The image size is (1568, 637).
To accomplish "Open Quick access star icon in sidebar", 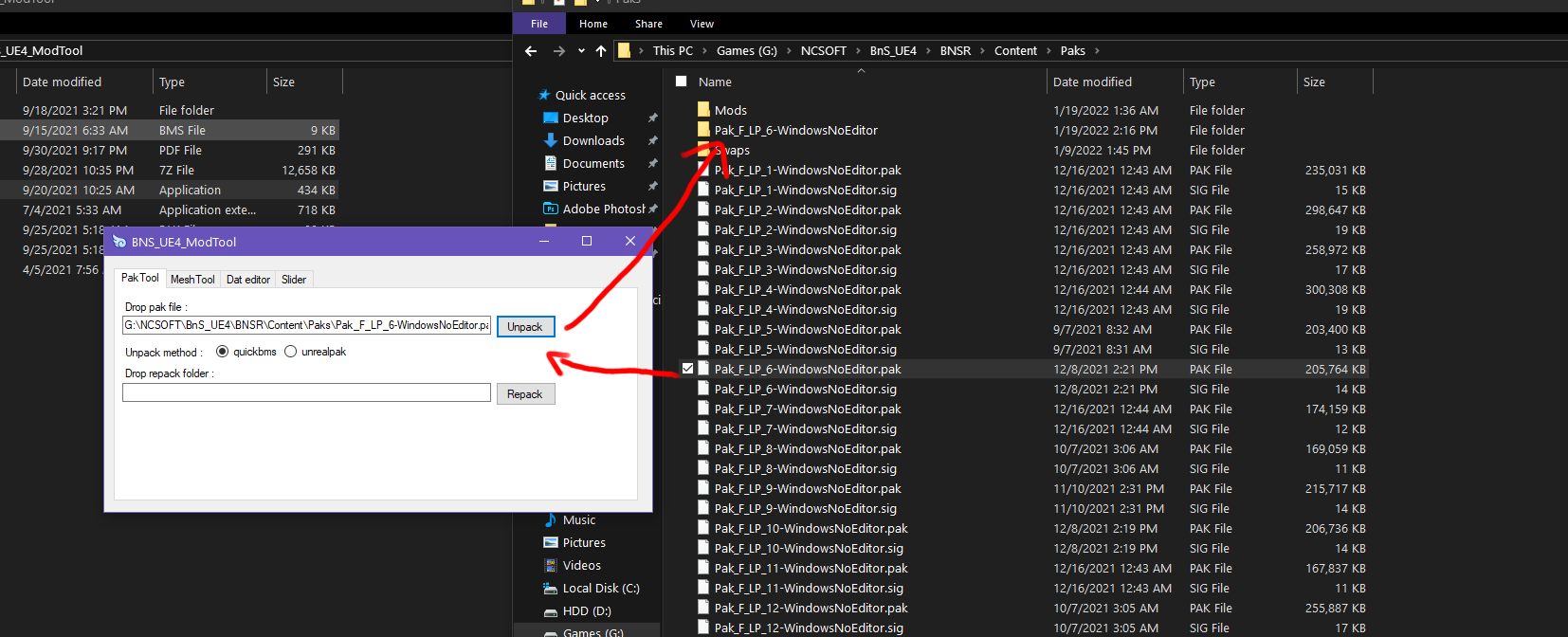I will click(544, 95).
